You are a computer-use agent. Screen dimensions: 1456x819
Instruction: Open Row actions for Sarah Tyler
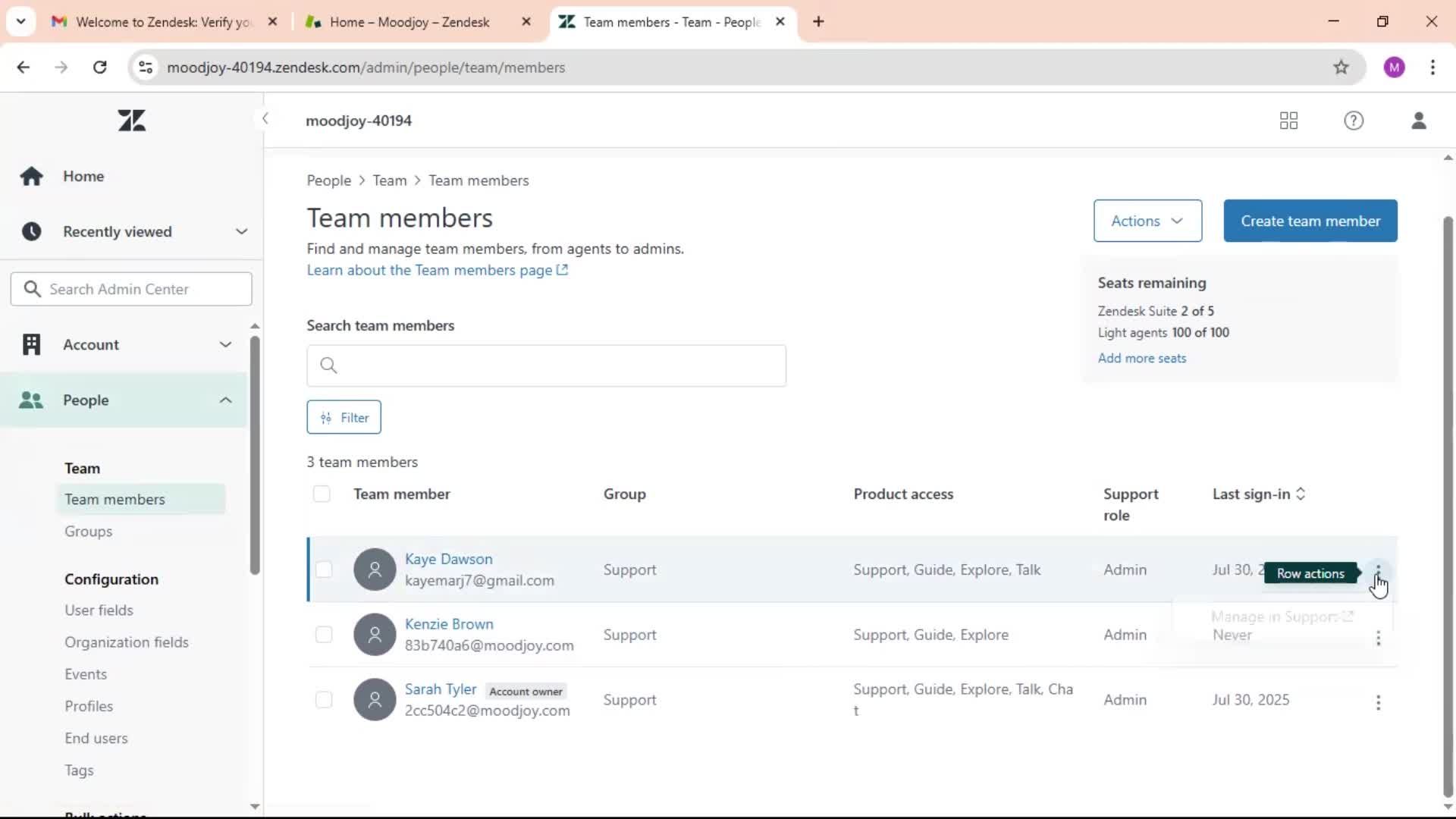1378,703
